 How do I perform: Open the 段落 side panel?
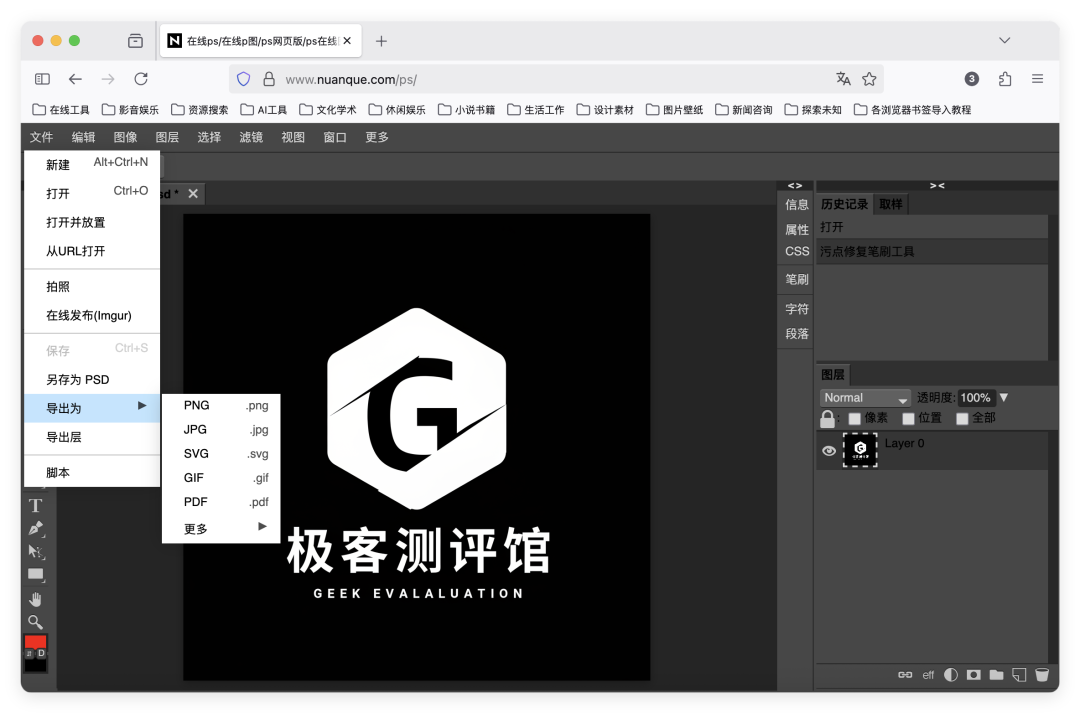tap(797, 333)
